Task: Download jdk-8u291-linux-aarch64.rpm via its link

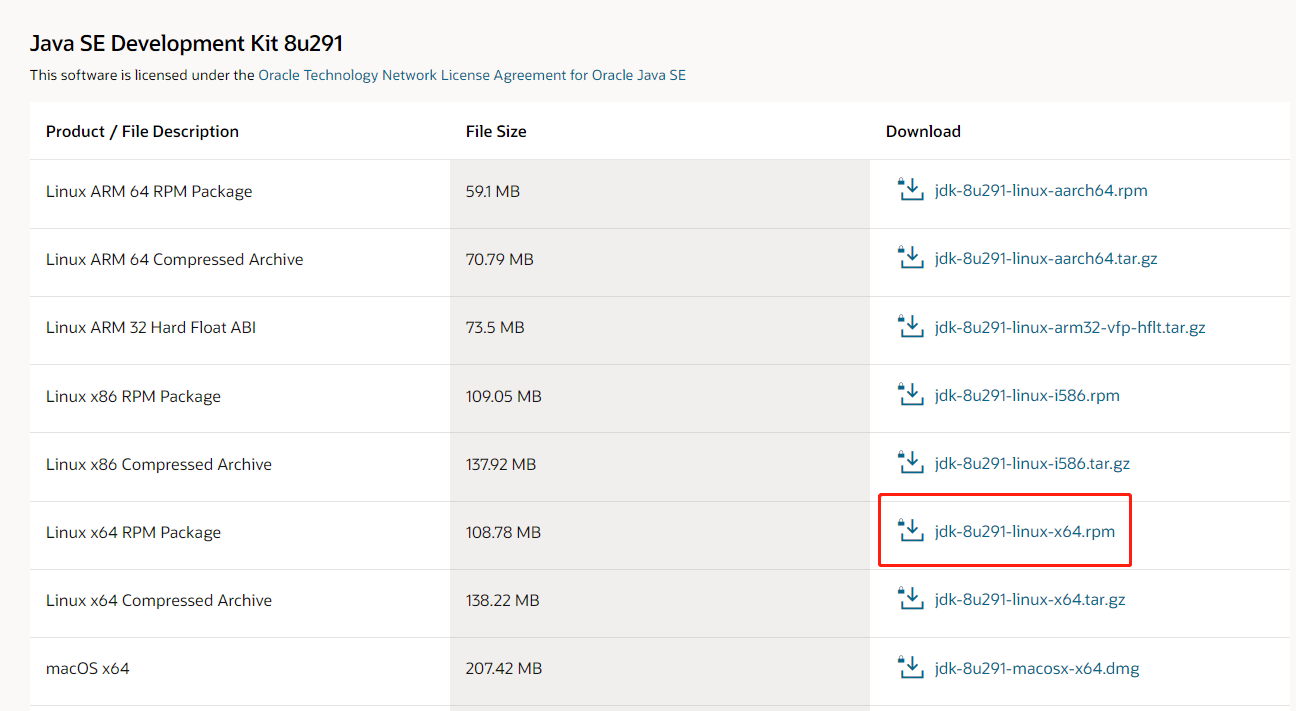Action: [x=1041, y=190]
